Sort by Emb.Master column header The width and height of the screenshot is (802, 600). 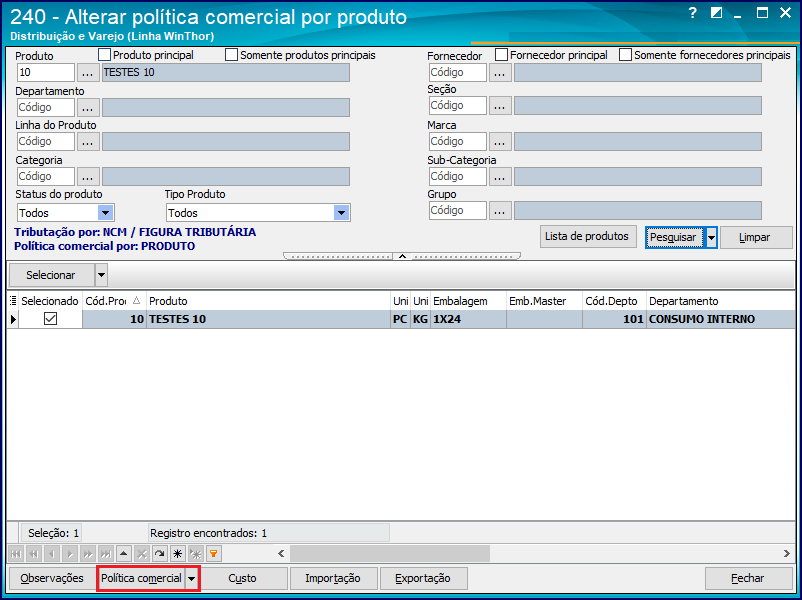tap(544, 301)
